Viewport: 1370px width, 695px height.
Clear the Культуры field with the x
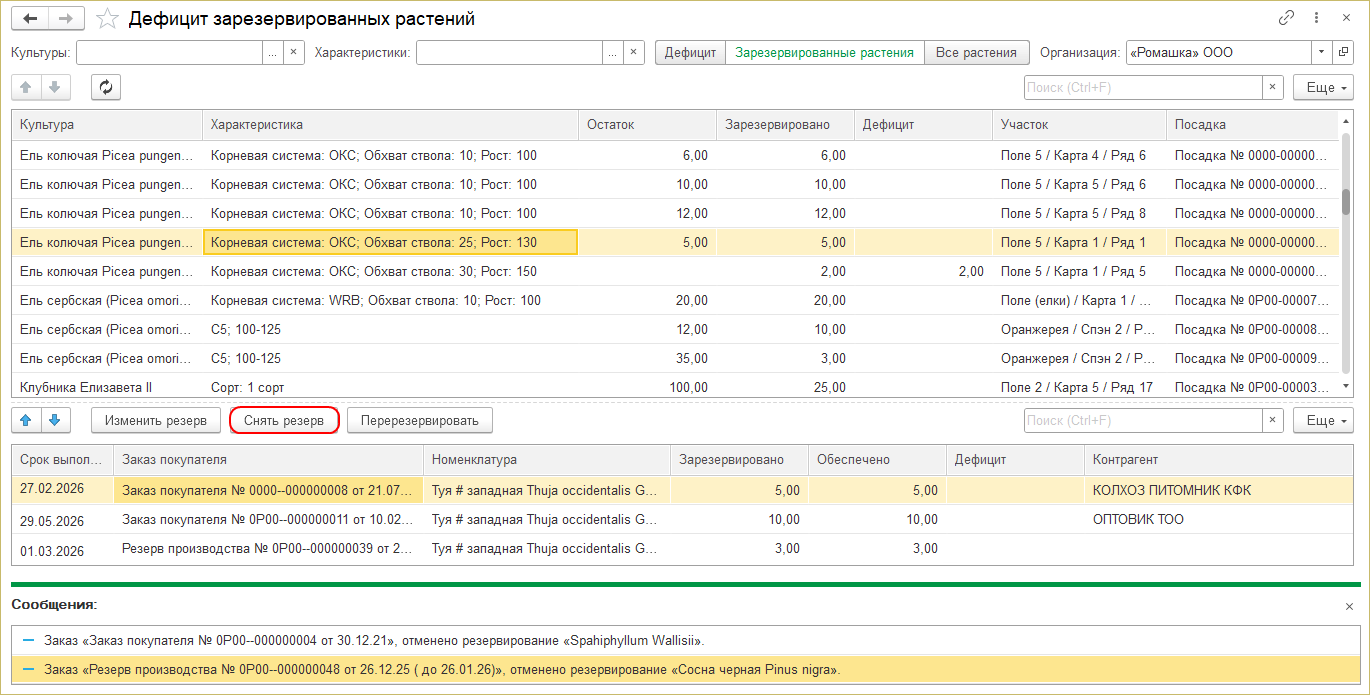(293, 53)
